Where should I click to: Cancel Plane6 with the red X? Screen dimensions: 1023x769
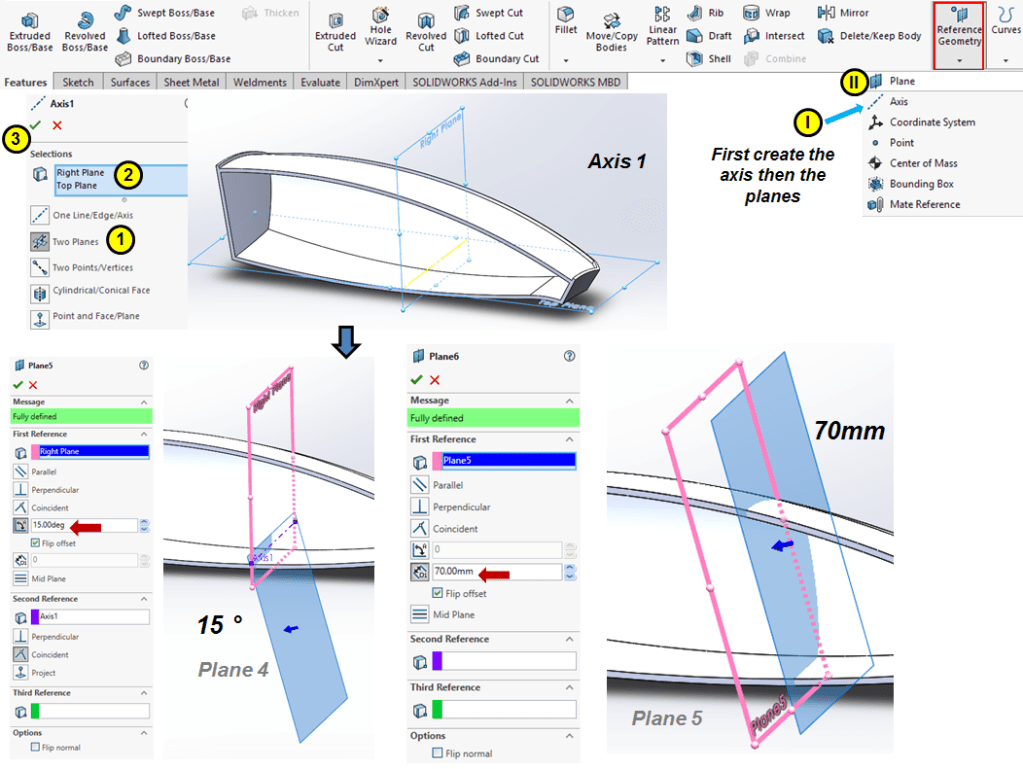(434, 380)
